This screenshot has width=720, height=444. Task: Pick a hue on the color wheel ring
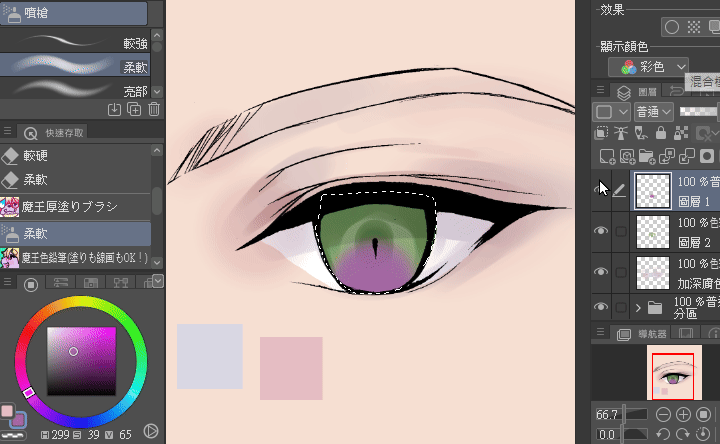click(81, 362)
